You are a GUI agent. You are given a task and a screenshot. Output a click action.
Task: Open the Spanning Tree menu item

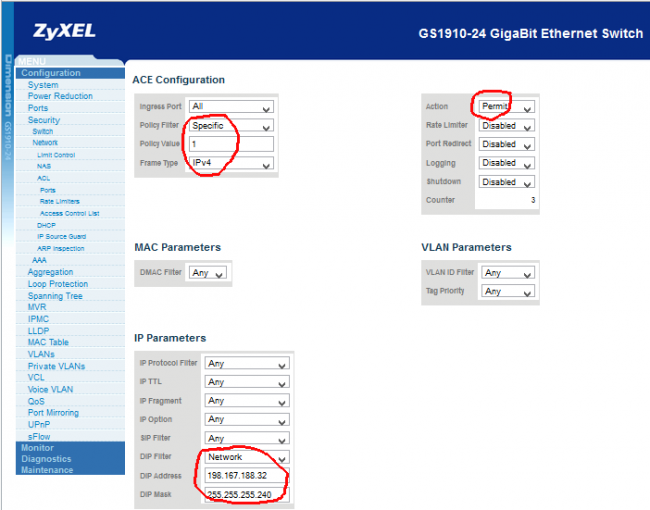coord(55,296)
